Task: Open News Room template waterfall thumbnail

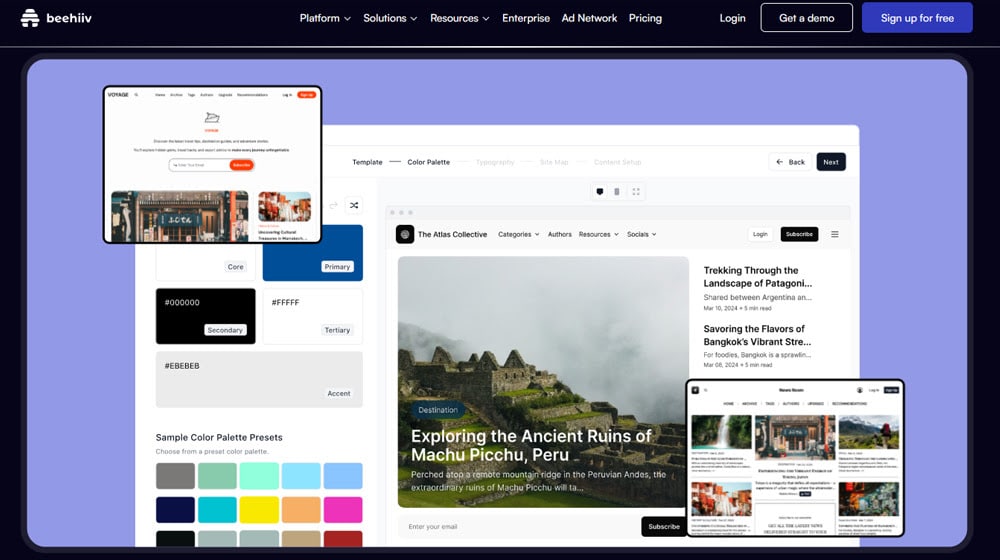Action: point(721,432)
